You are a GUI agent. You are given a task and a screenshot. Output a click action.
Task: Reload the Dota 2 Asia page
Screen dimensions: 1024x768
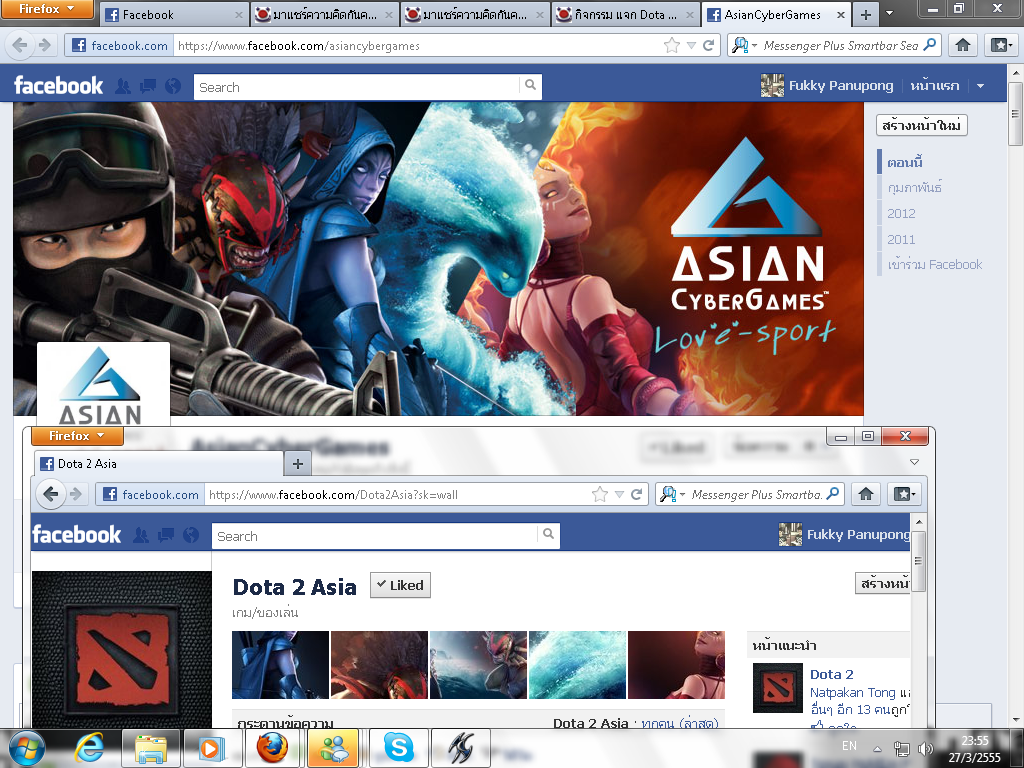(636, 494)
